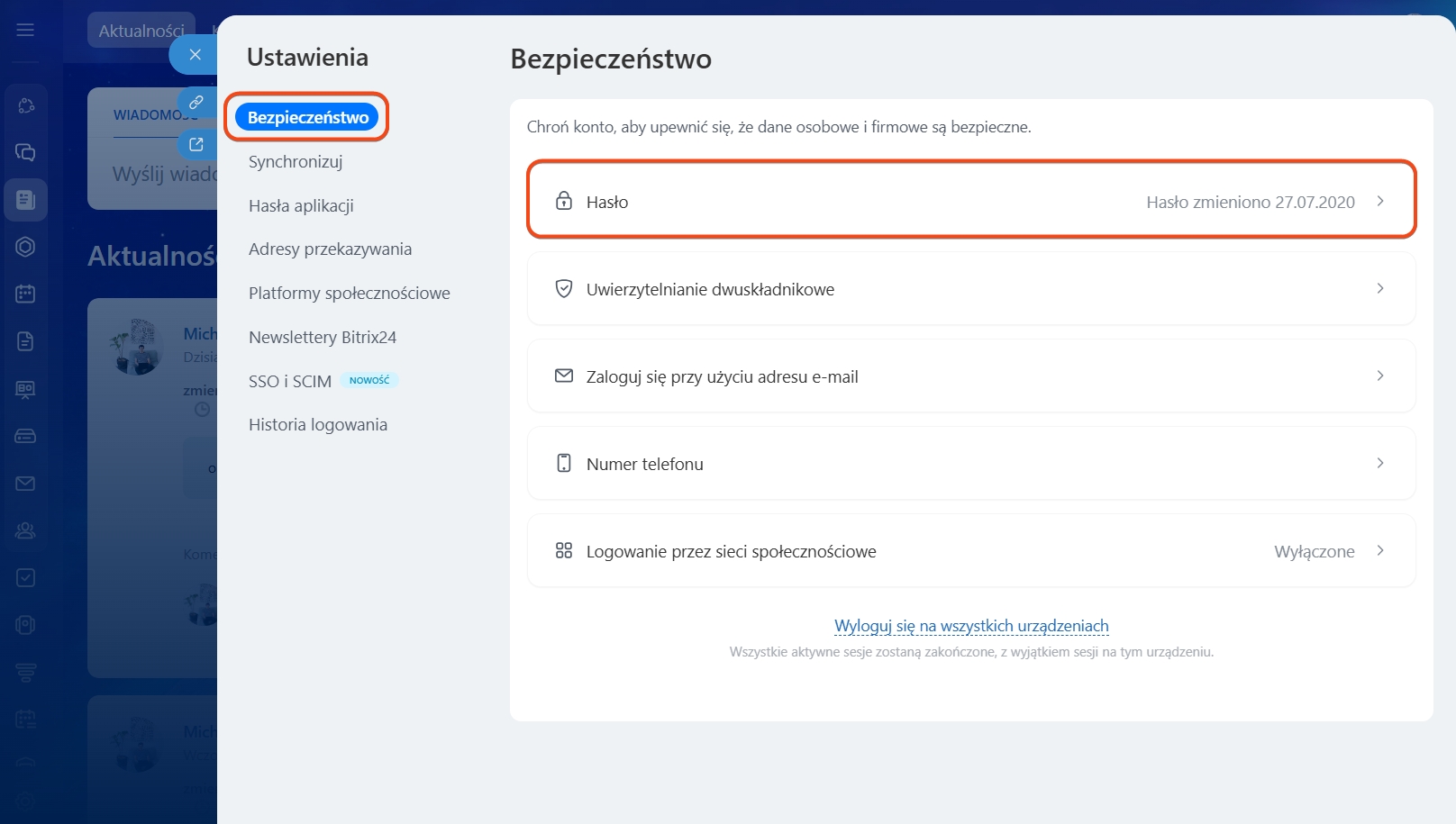The height and width of the screenshot is (824, 1456).
Task: Click Wyloguj się na wszystkich urządzeniach link
Action: [x=971, y=626]
